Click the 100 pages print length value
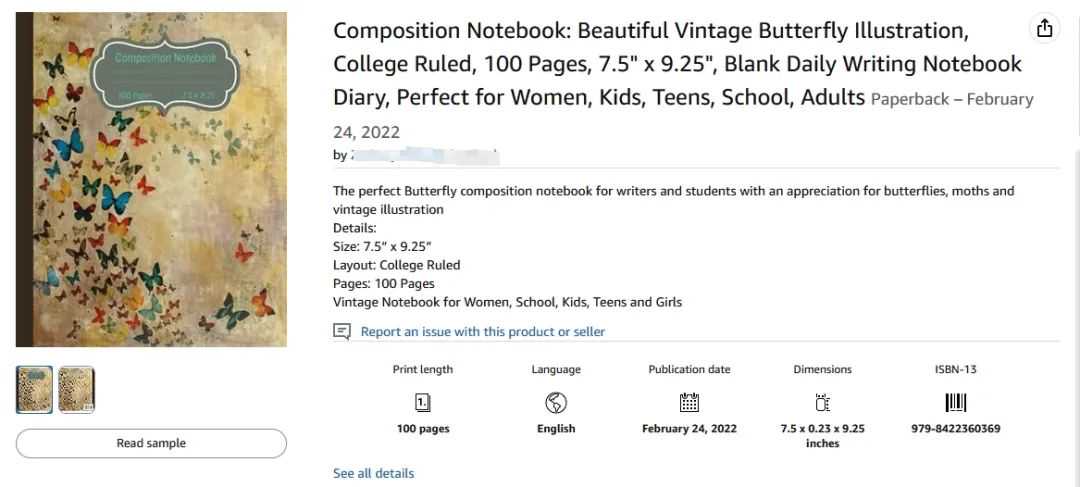 pyautogui.click(x=423, y=429)
